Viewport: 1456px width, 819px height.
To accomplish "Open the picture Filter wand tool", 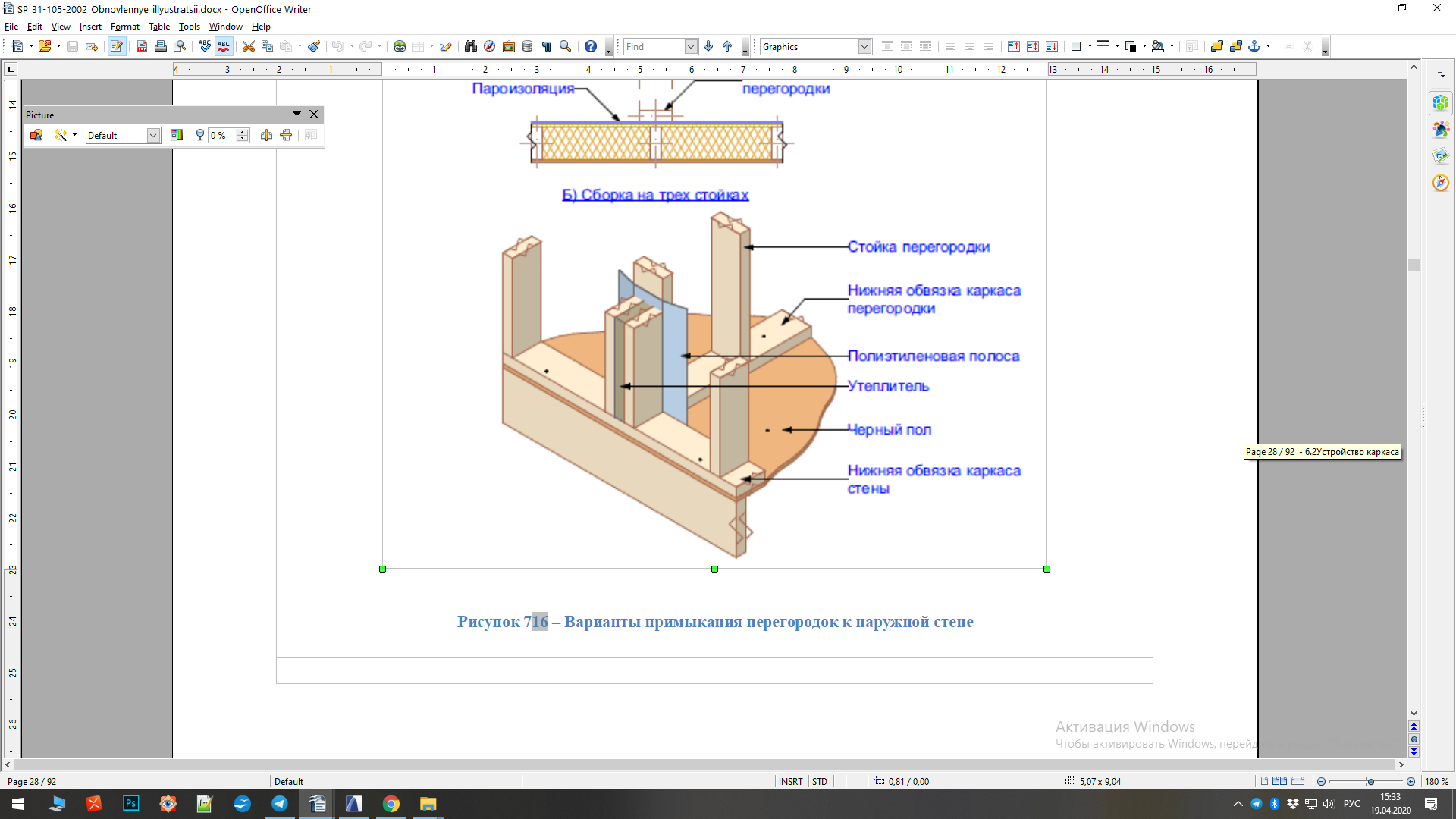I will pos(61,135).
